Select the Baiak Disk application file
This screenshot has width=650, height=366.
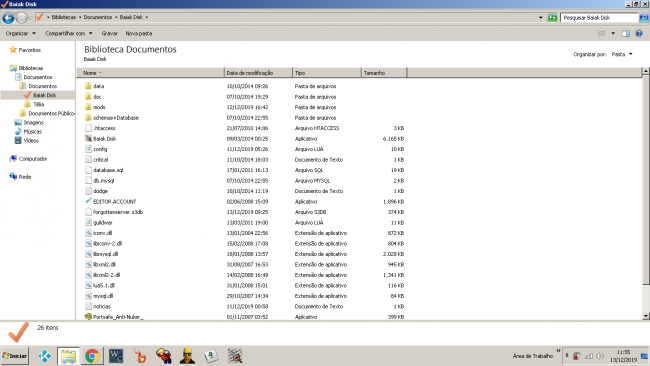[104, 139]
